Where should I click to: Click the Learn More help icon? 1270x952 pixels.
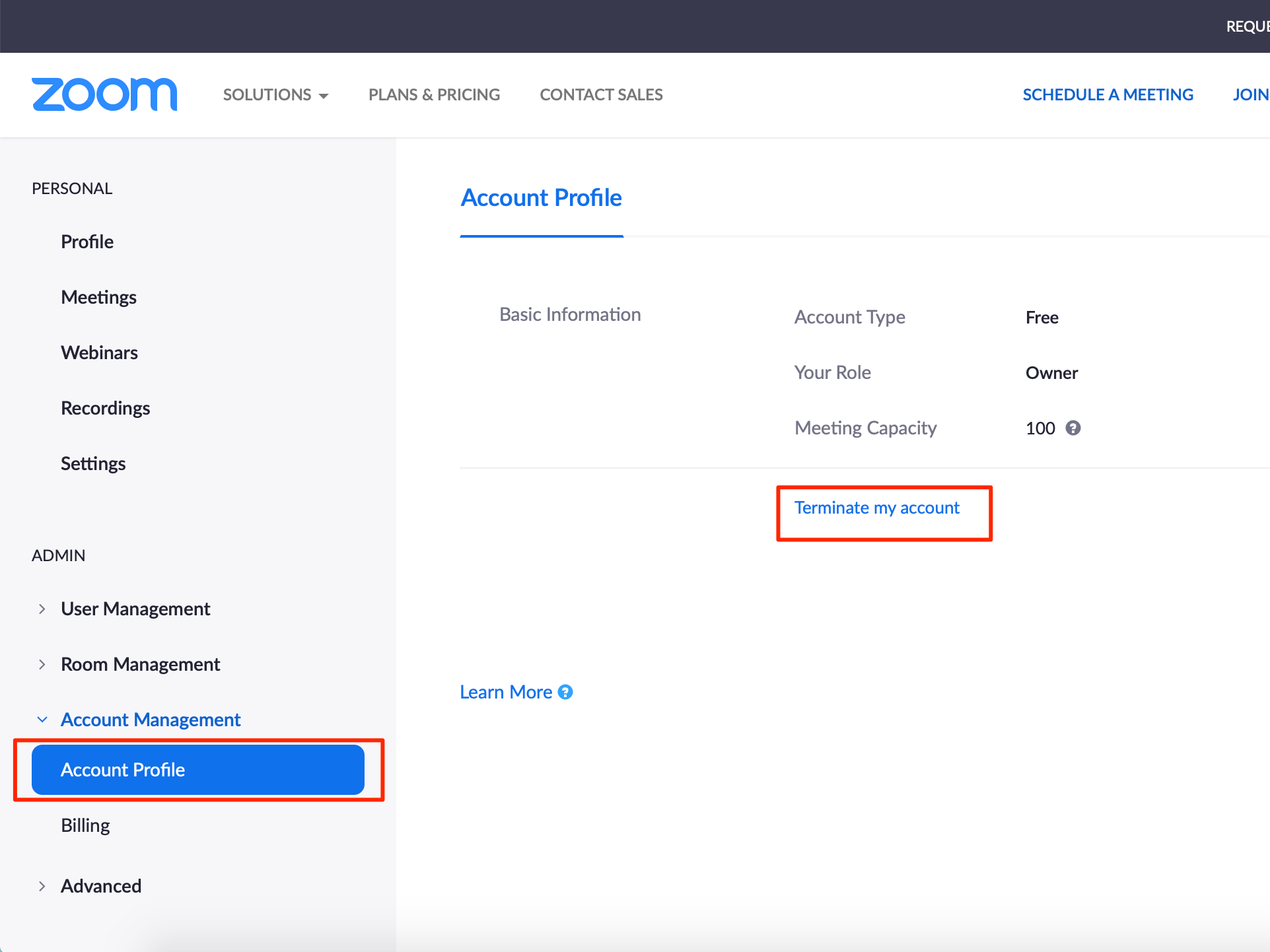point(565,692)
